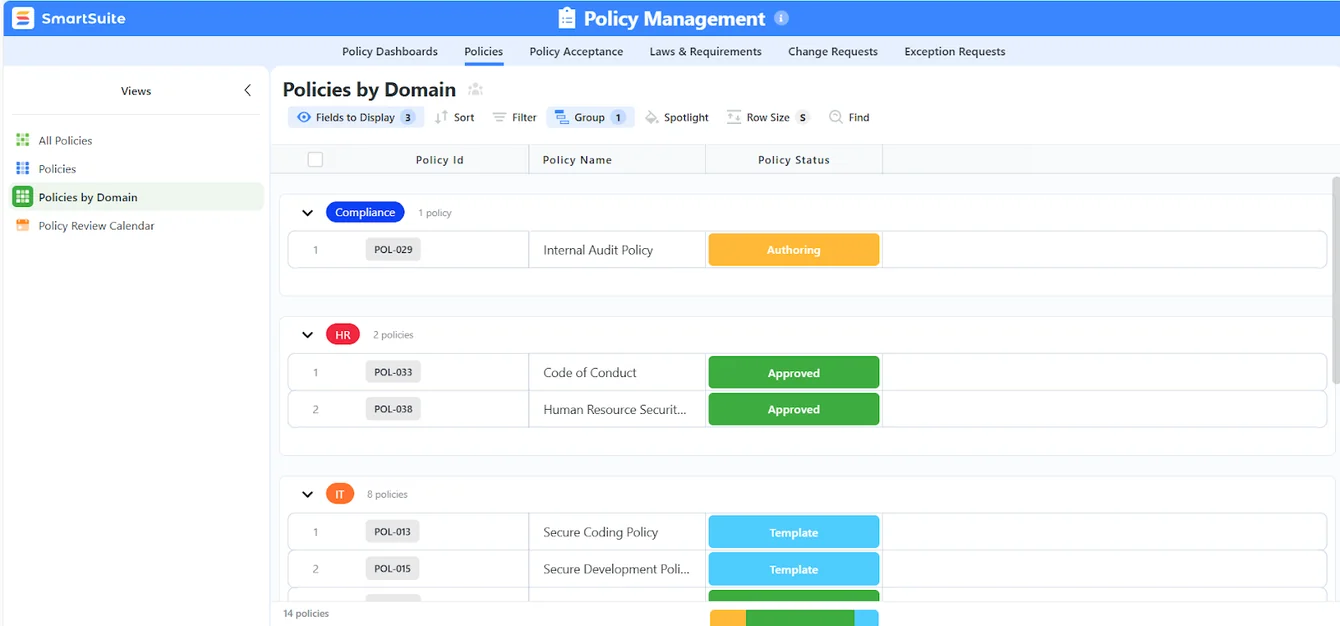
Task: Select the Policy Review Calendar view
Action: click(x=136, y=226)
